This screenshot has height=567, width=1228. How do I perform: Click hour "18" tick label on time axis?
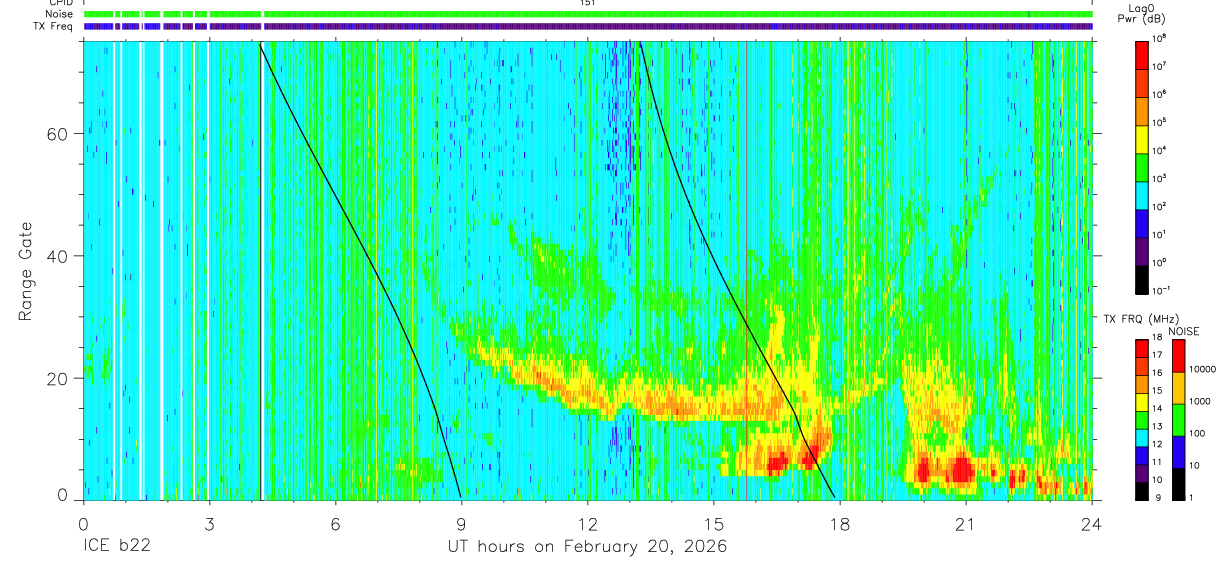click(x=840, y=524)
